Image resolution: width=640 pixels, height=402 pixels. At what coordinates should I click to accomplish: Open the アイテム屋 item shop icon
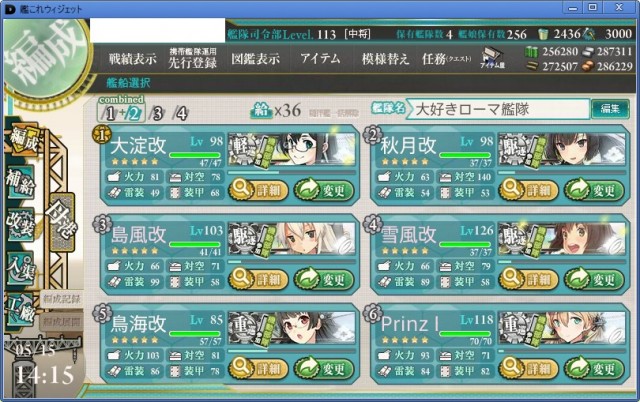493,58
